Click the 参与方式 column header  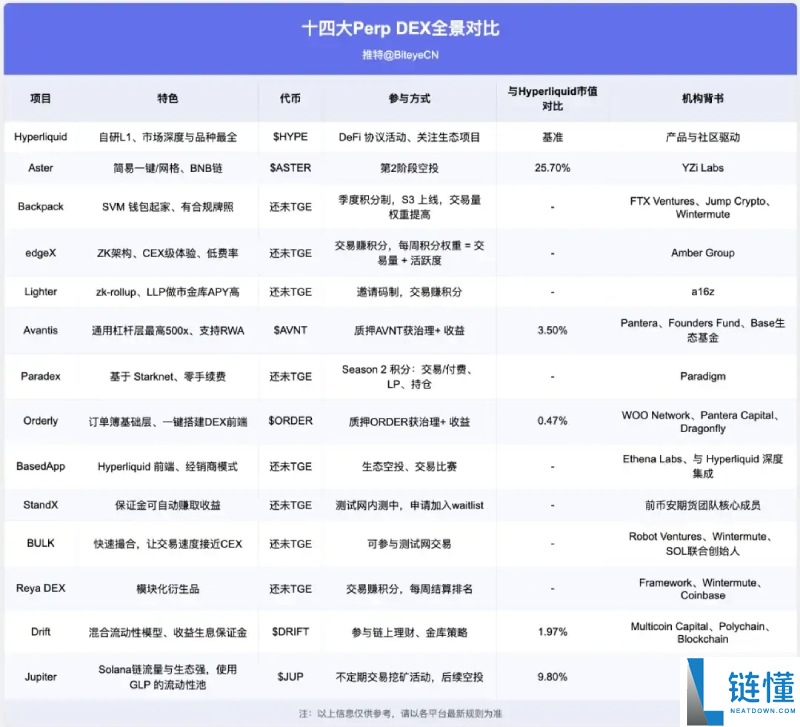(409, 98)
